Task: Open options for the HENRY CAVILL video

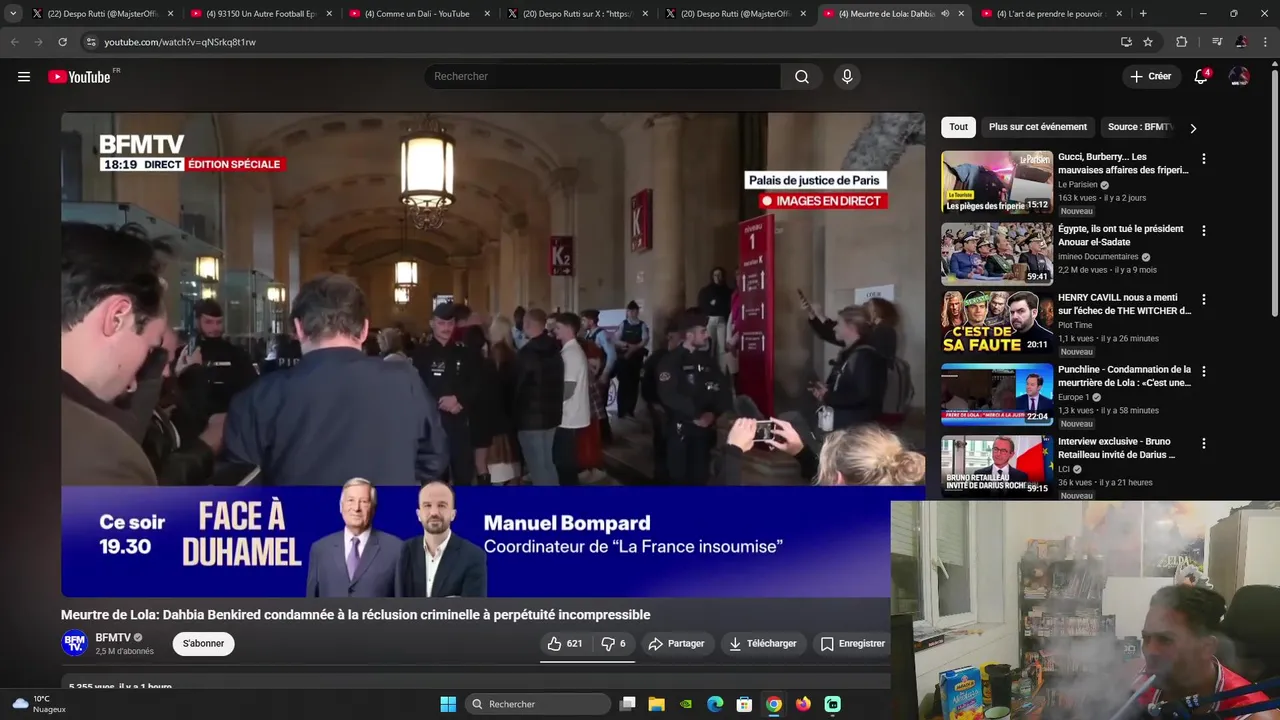Action: (1203, 299)
